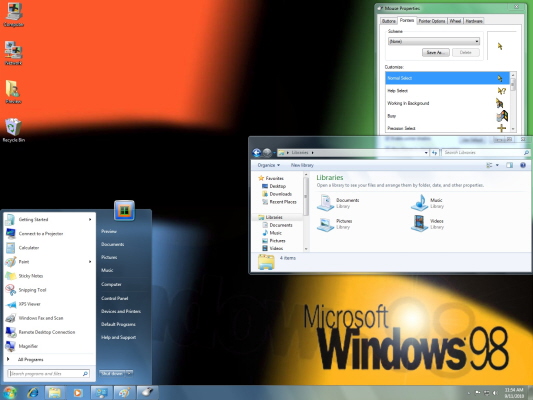The width and height of the screenshot is (533, 400).
Task: Click the Start orb on taskbar
Action: coord(10,393)
